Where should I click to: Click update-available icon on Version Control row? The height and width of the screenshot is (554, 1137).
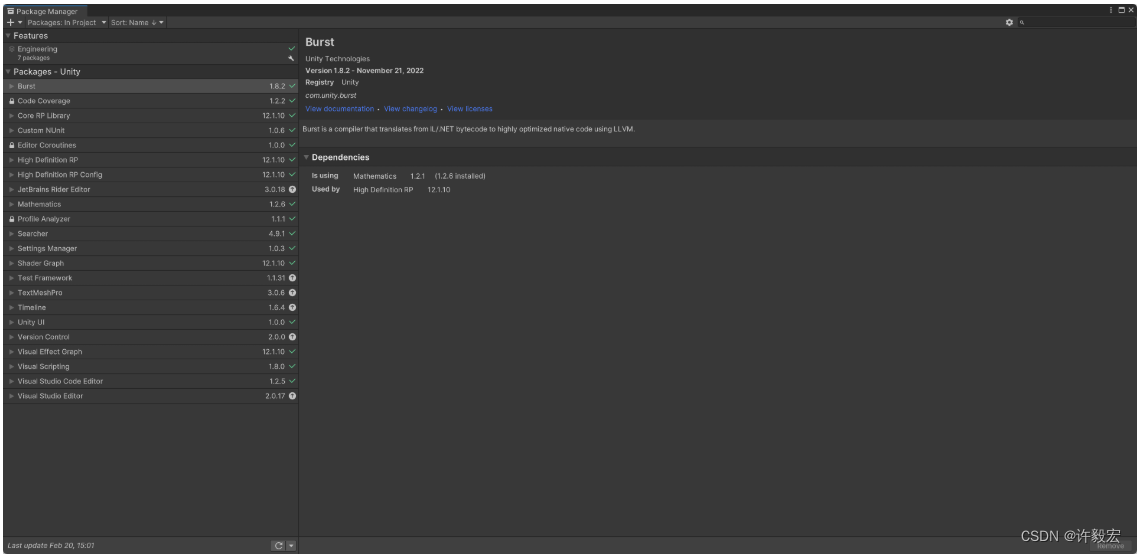(x=292, y=337)
